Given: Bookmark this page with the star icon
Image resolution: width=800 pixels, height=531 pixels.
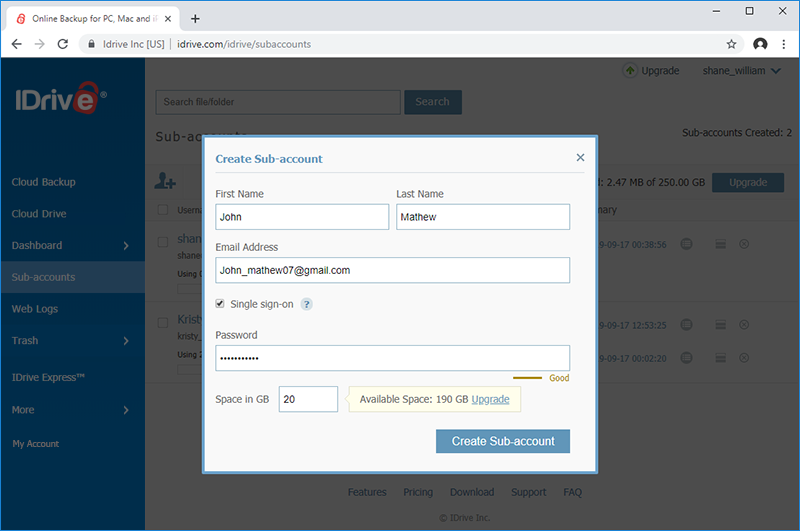Looking at the screenshot, I should 731,44.
